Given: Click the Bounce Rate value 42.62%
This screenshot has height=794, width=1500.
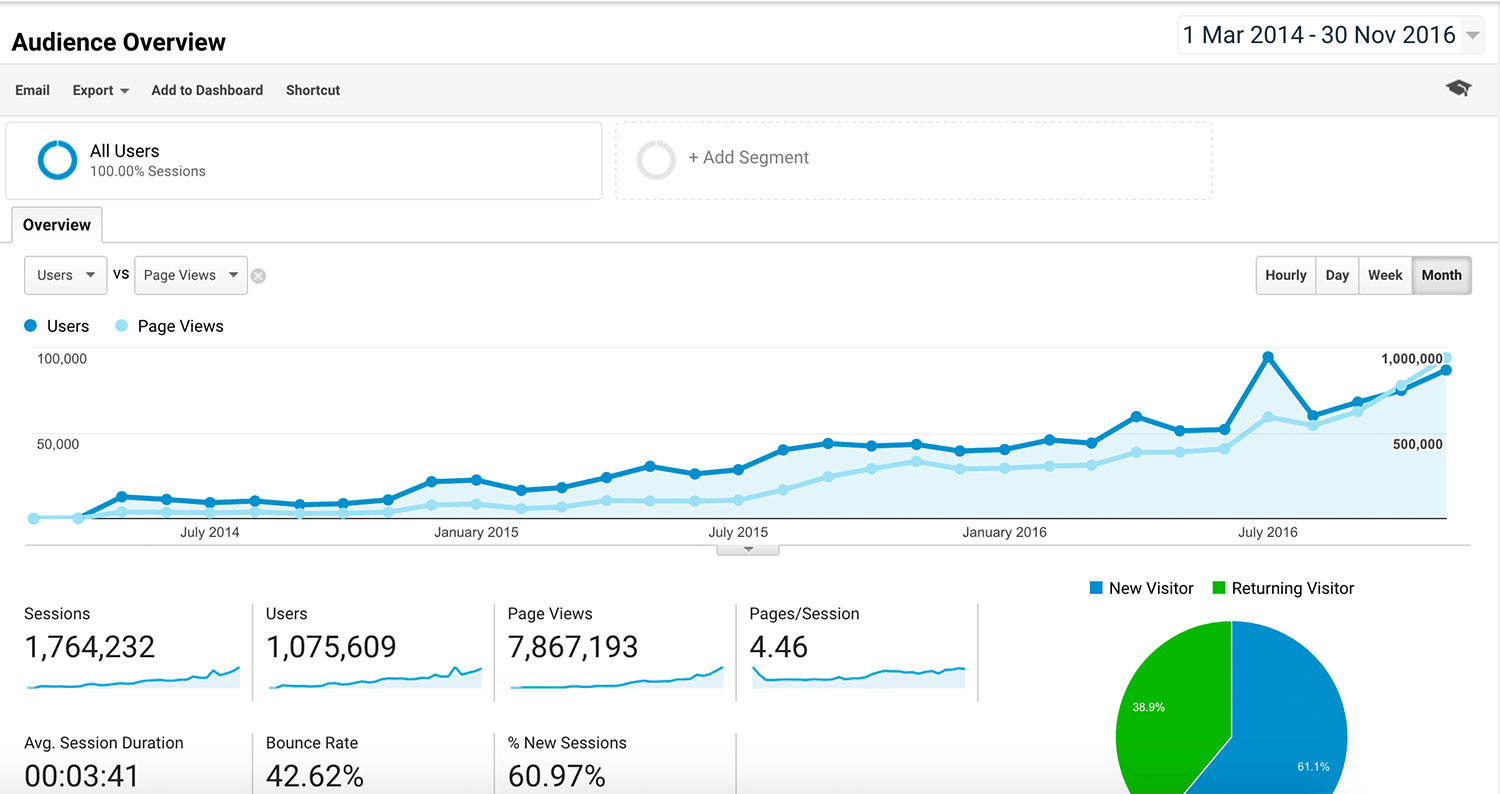Looking at the screenshot, I should coord(315,776).
